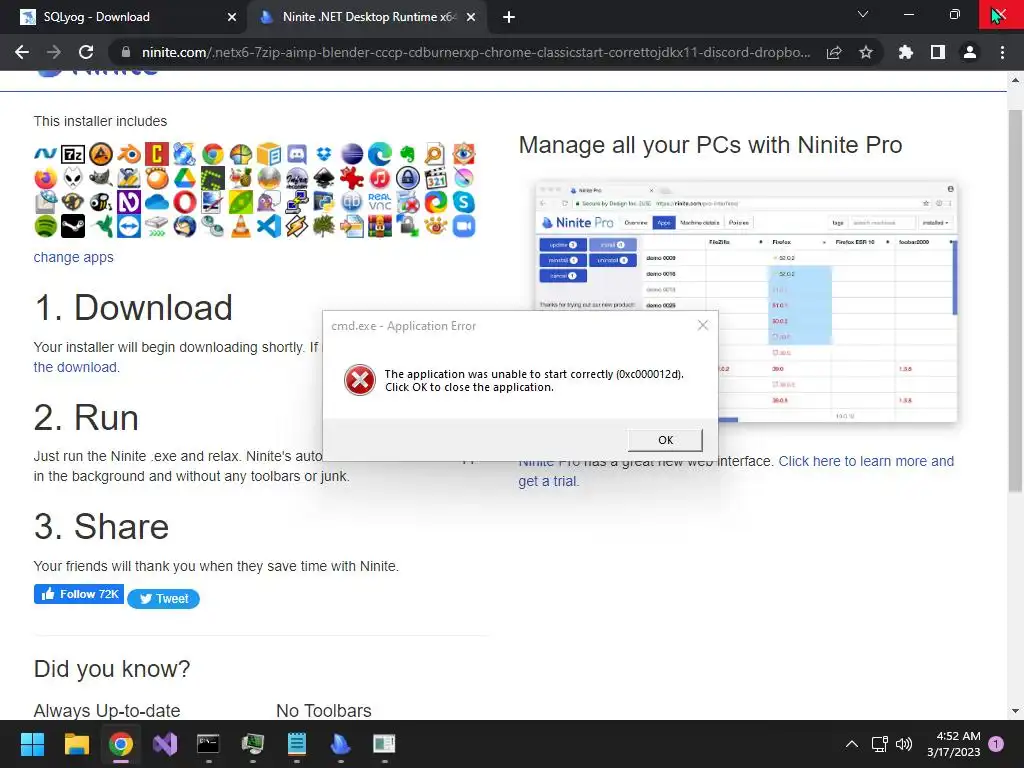Click the Spotify app icon
Image resolution: width=1024 pixels, height=768 pixels.
[46, 225]
